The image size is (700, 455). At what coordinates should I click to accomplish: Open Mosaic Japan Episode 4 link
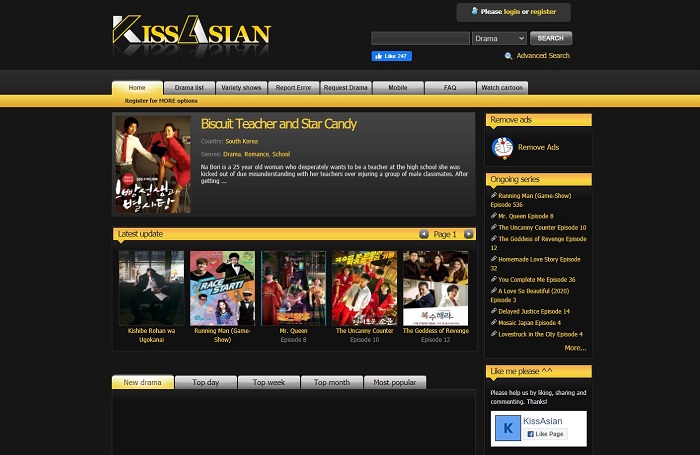click(x=529, y=323)
